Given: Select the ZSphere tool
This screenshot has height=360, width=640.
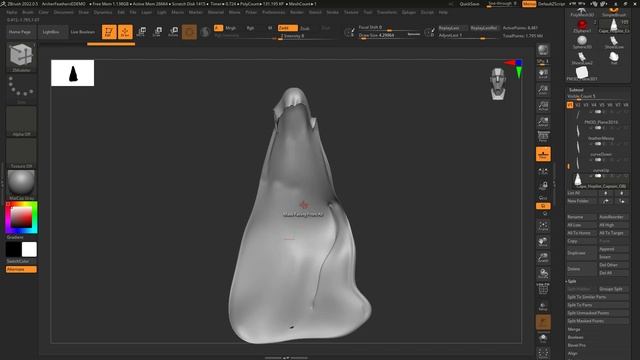Looking at the screenshot, I should tap(582, 26).
